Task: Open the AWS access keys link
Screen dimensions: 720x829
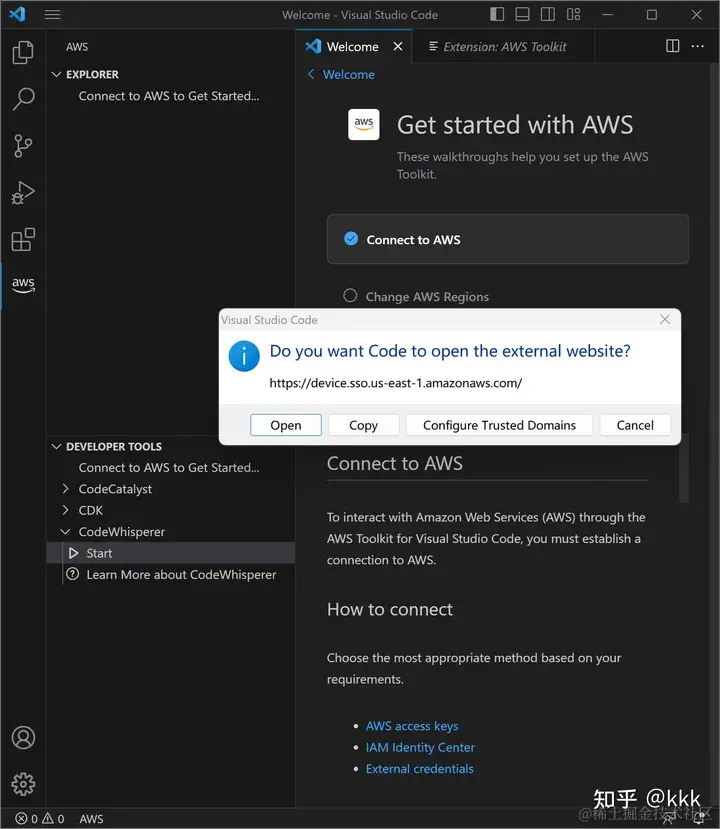Action: (412, 726)
